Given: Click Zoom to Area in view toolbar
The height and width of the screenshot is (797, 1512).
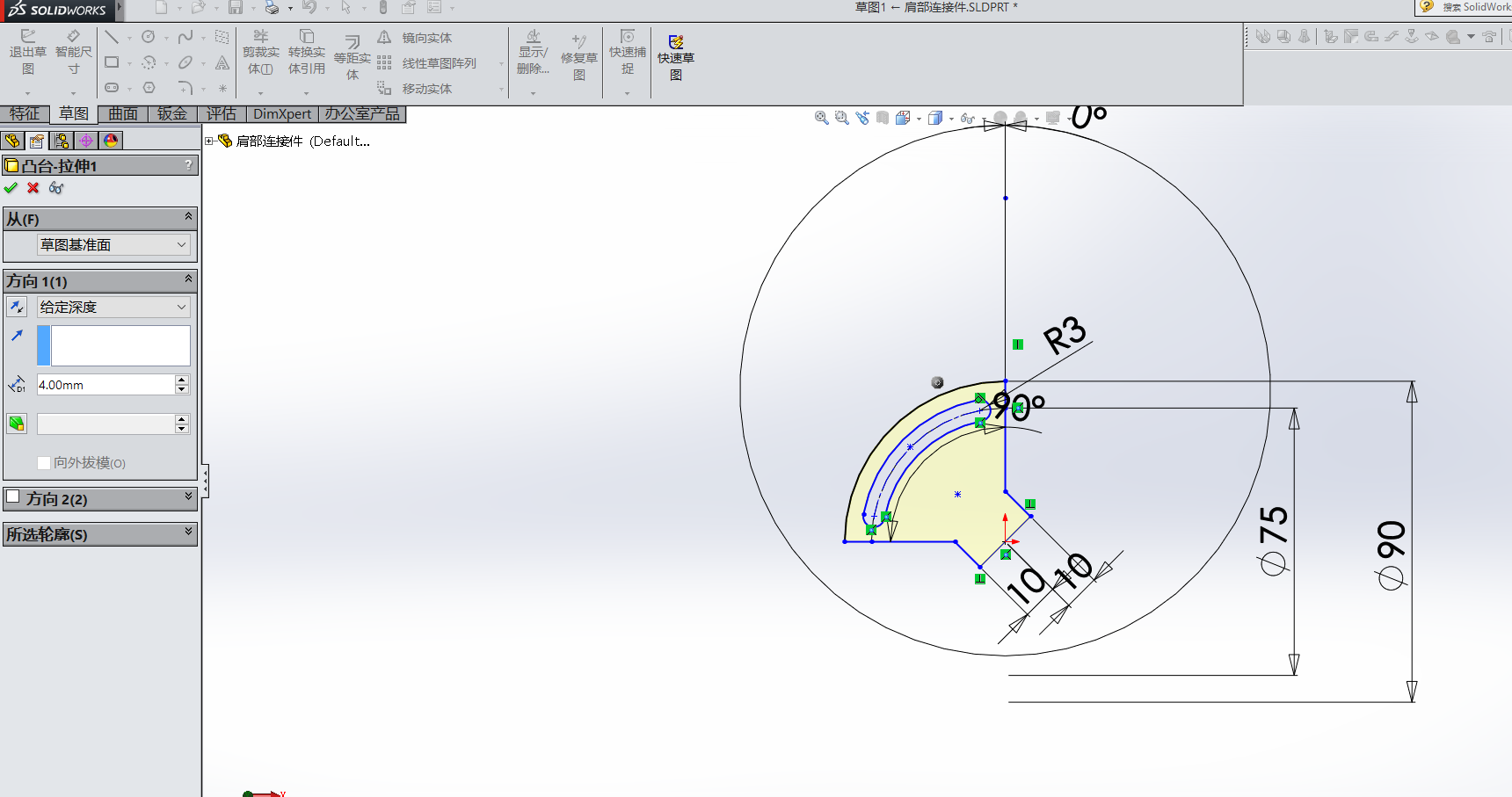Looking at the screenshot, I should (x=841, y=118).
